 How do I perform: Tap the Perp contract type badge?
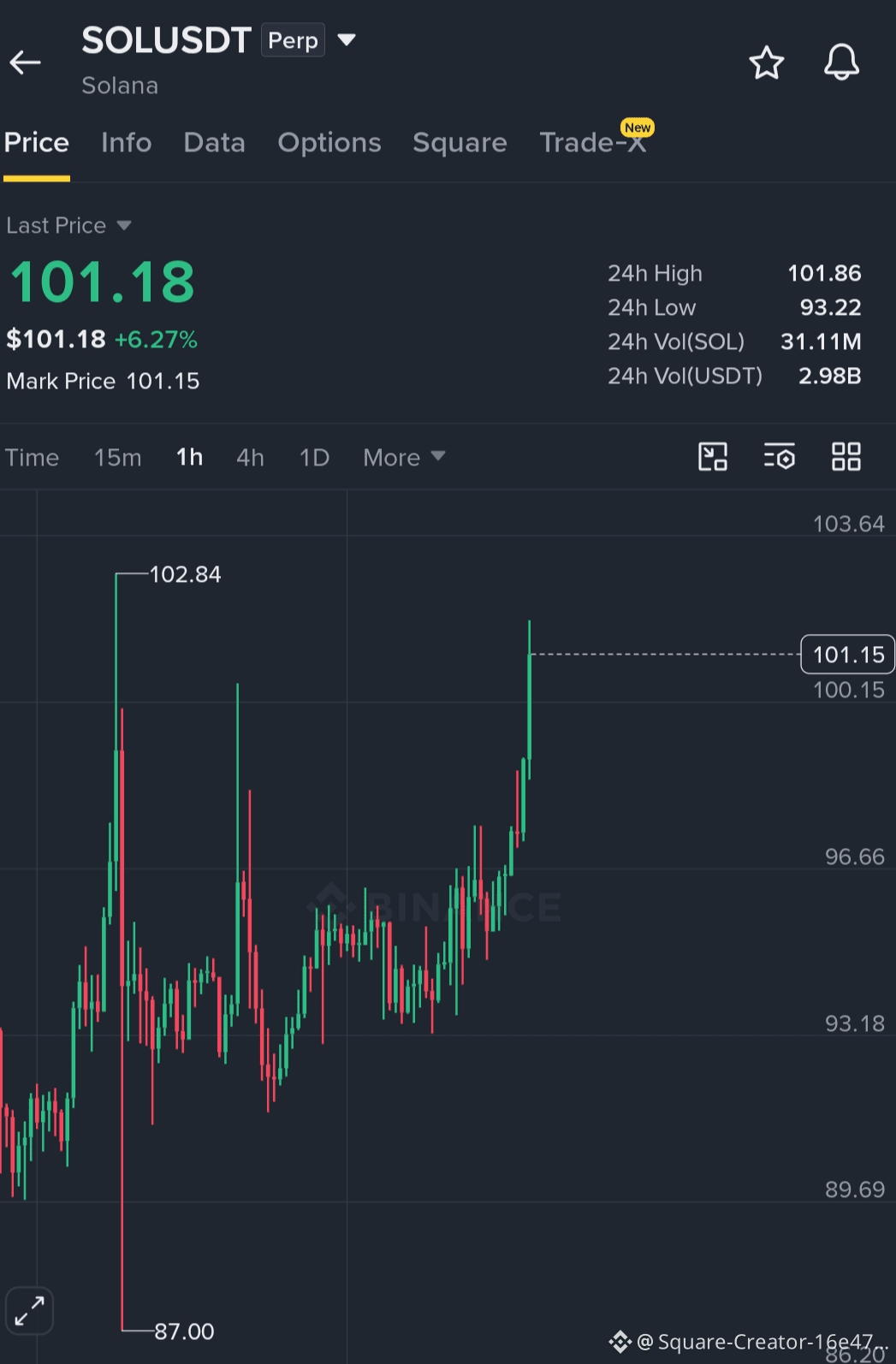293,40
